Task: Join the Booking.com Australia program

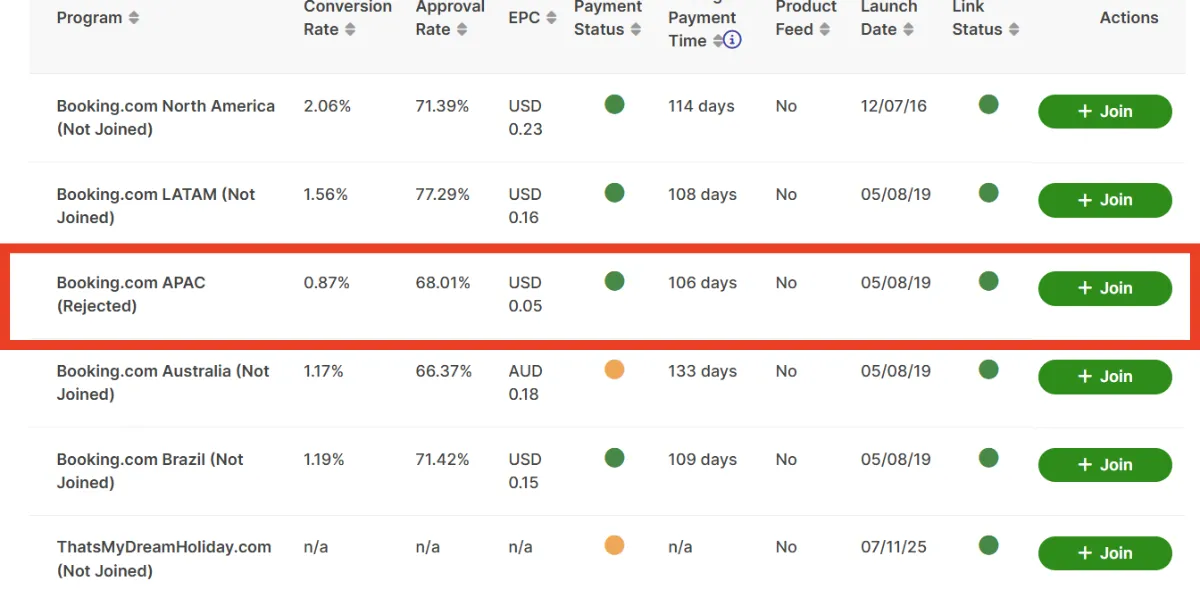Action: [1104, 377]
